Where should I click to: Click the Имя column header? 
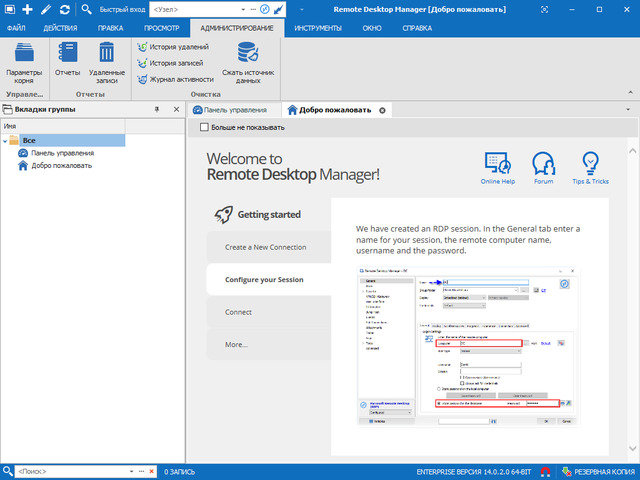[63, 127]
